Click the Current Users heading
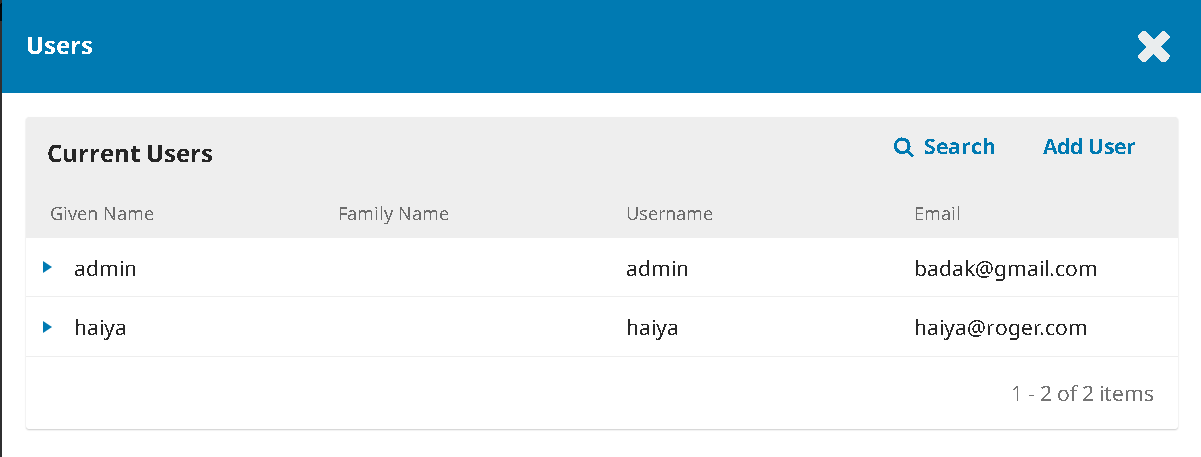Viewport: 1201px width, 457px height. click(x=130, y=154)
